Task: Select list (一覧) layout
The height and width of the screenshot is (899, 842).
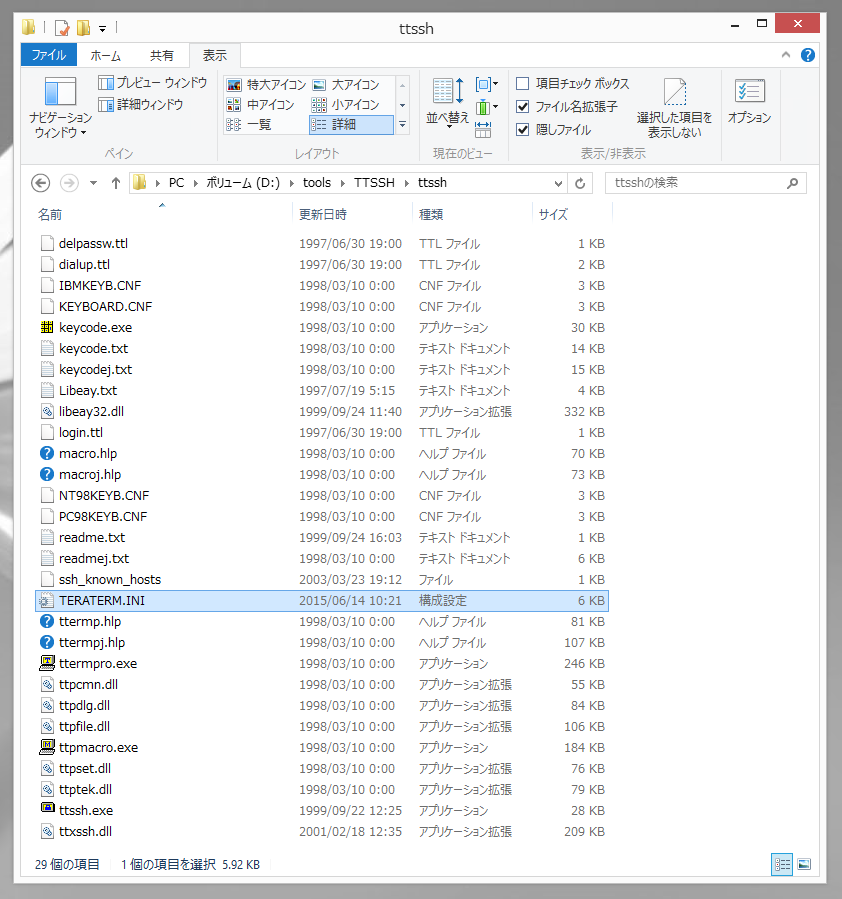Action: click(x=249, y=124)
